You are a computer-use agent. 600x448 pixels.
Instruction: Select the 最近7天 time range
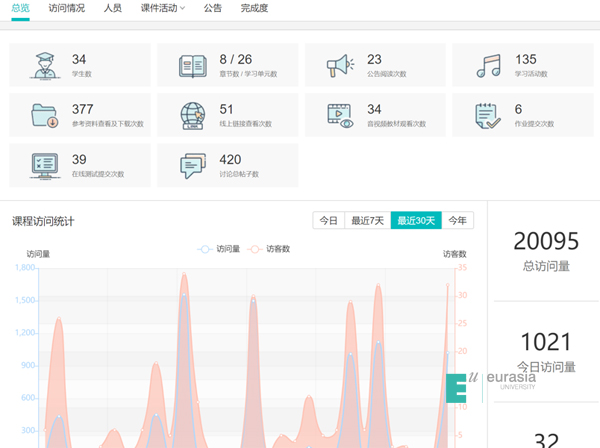[x=367, y=221]
